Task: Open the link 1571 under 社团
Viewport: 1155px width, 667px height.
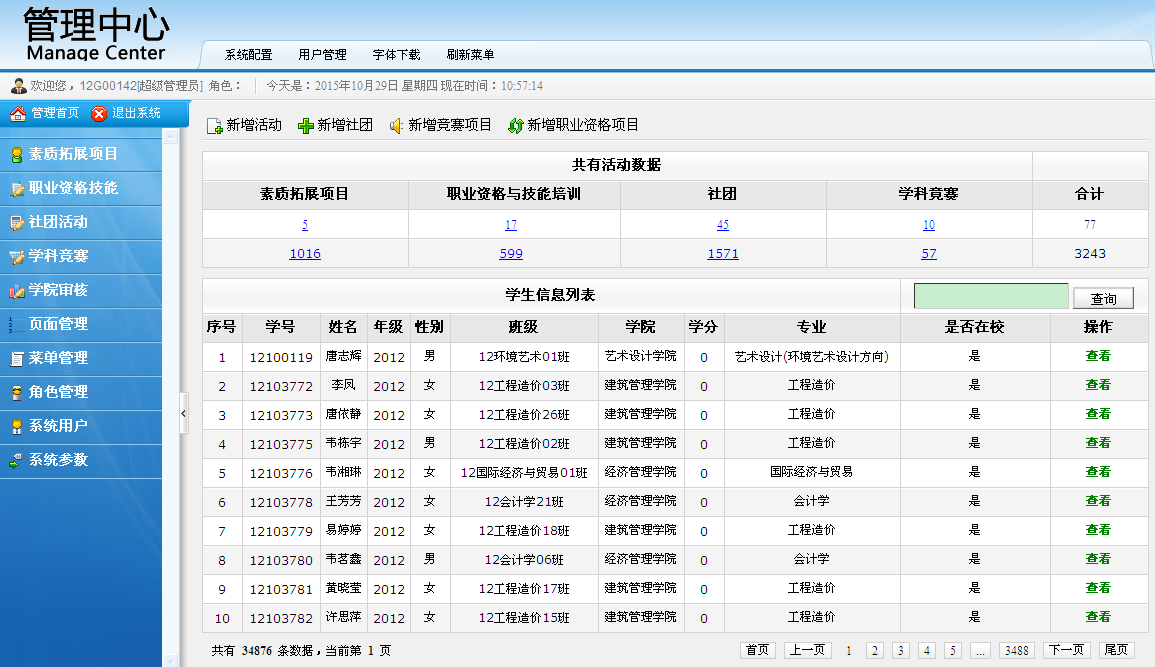Action: click(723, 254)
